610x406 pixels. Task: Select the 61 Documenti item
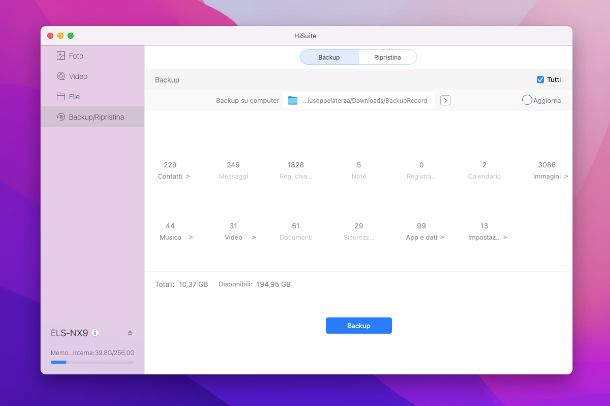296,231
